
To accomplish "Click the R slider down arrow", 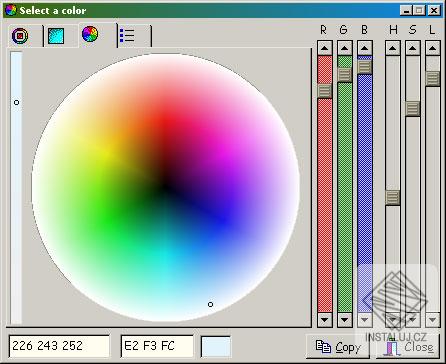I will tap(325, 320).
